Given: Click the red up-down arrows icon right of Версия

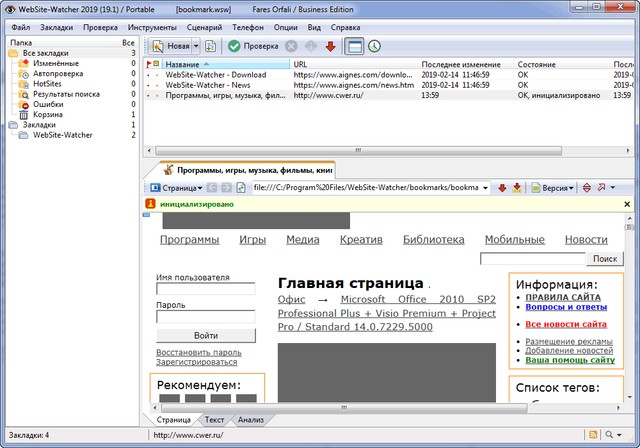Looking at the screenshot, I should pos(586,187).
